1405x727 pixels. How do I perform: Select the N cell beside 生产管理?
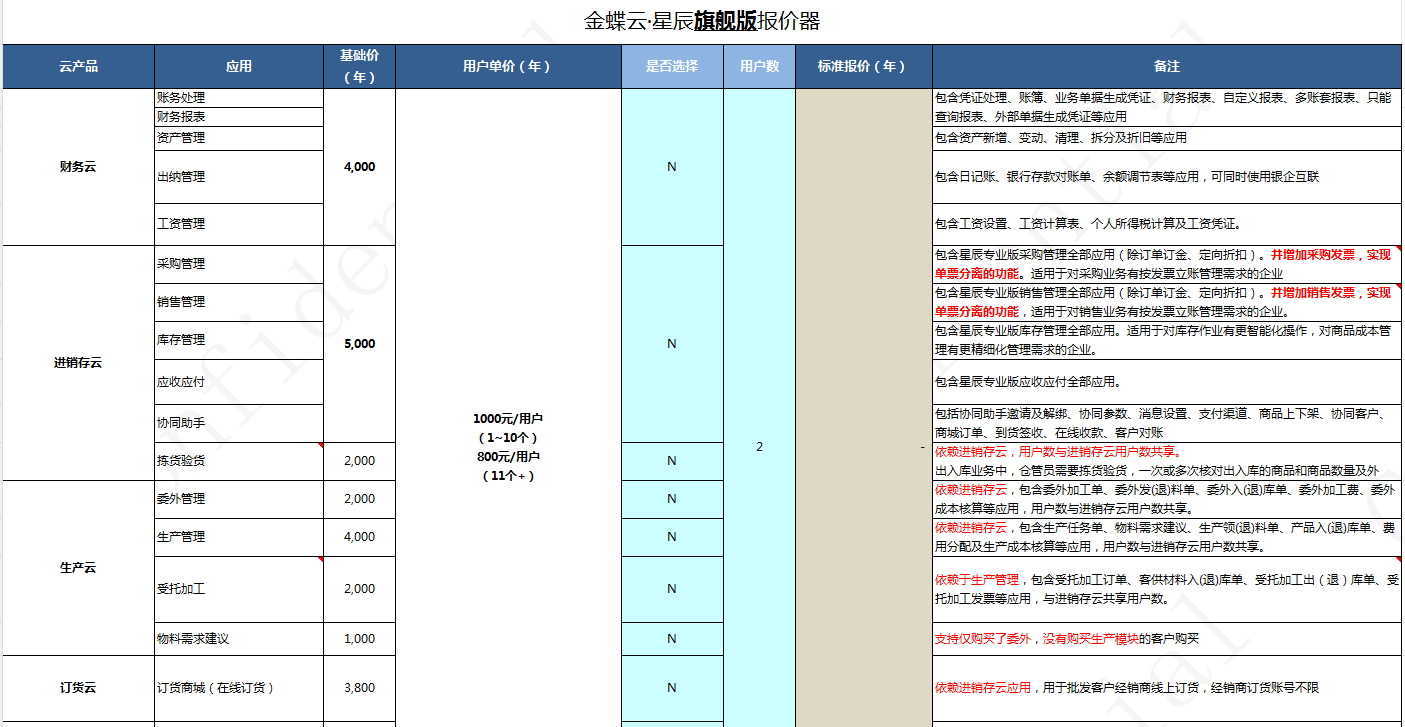point(671,537)
